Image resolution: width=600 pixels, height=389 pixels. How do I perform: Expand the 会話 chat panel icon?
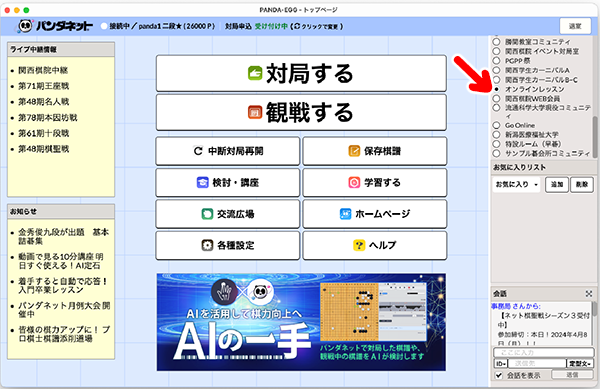coord(589,294)
